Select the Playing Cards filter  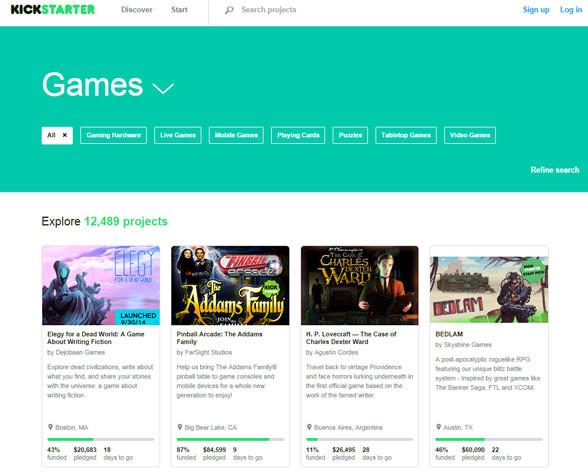[x=298, y=135]
